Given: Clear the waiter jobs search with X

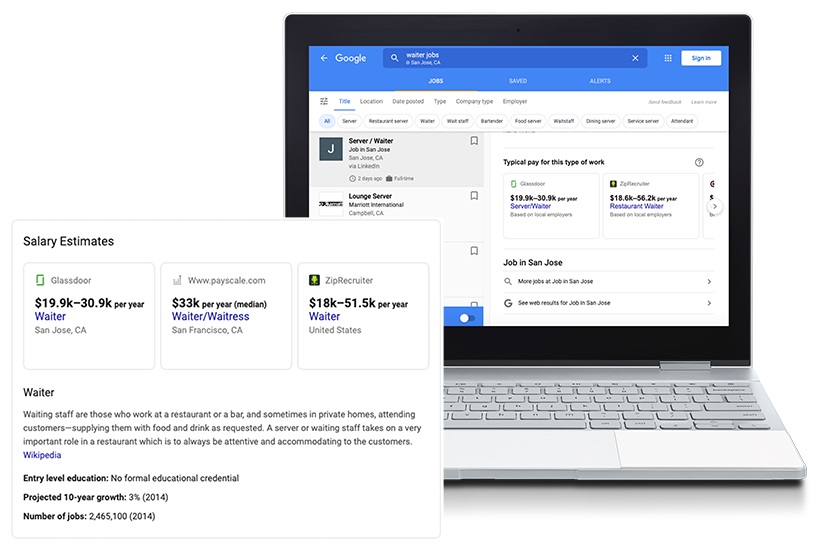Looking at the screenshot, I should point(635,58).
